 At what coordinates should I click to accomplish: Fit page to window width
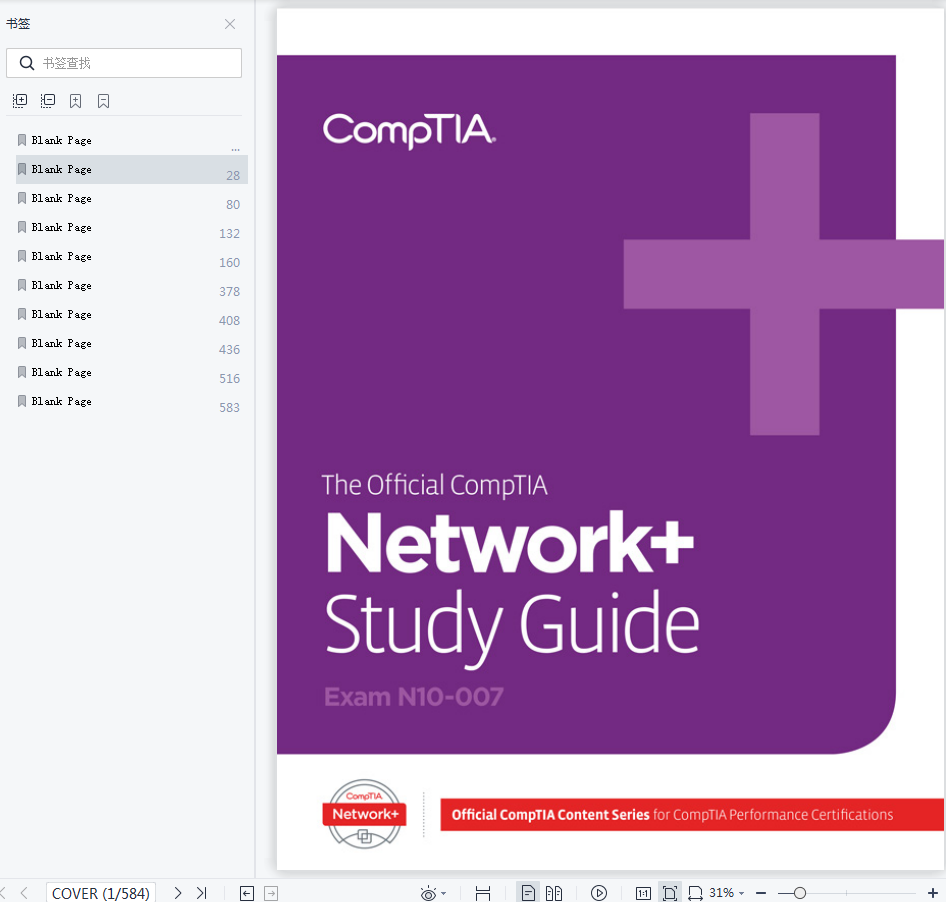click(x=696, y=894)
